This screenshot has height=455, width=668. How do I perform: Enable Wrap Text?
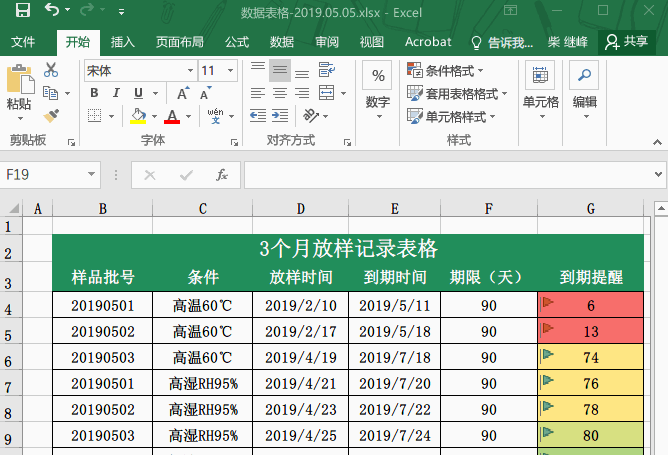point(327,70)
